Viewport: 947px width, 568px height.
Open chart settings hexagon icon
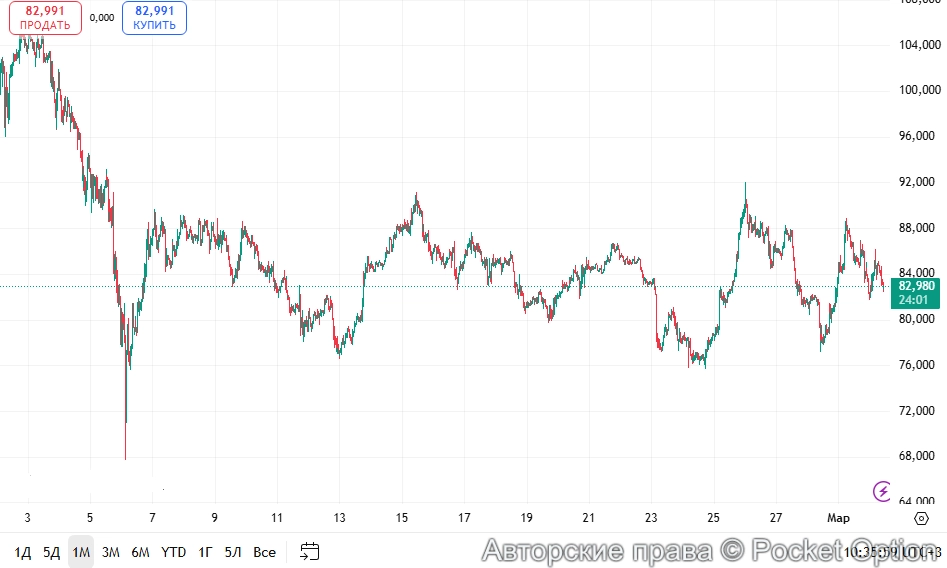(920, 518)
